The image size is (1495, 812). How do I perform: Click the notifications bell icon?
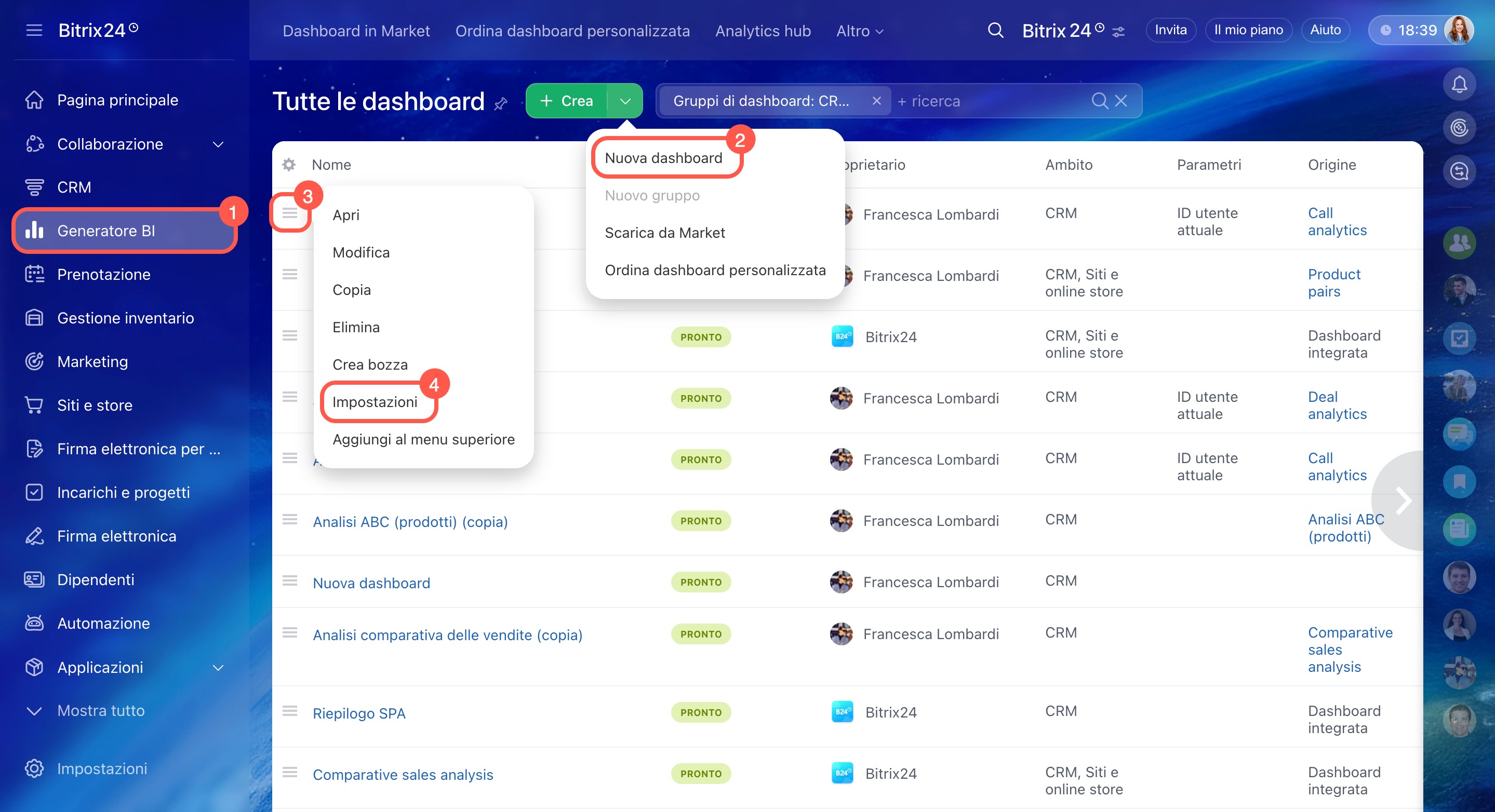pyautogui.click(x=1459, y=85)
